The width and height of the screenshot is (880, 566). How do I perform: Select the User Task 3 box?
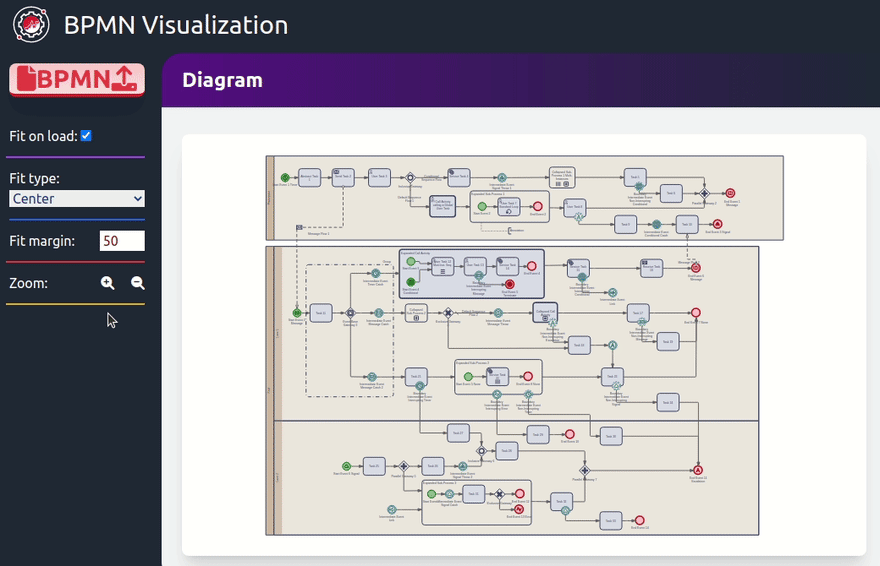[379, 177]
